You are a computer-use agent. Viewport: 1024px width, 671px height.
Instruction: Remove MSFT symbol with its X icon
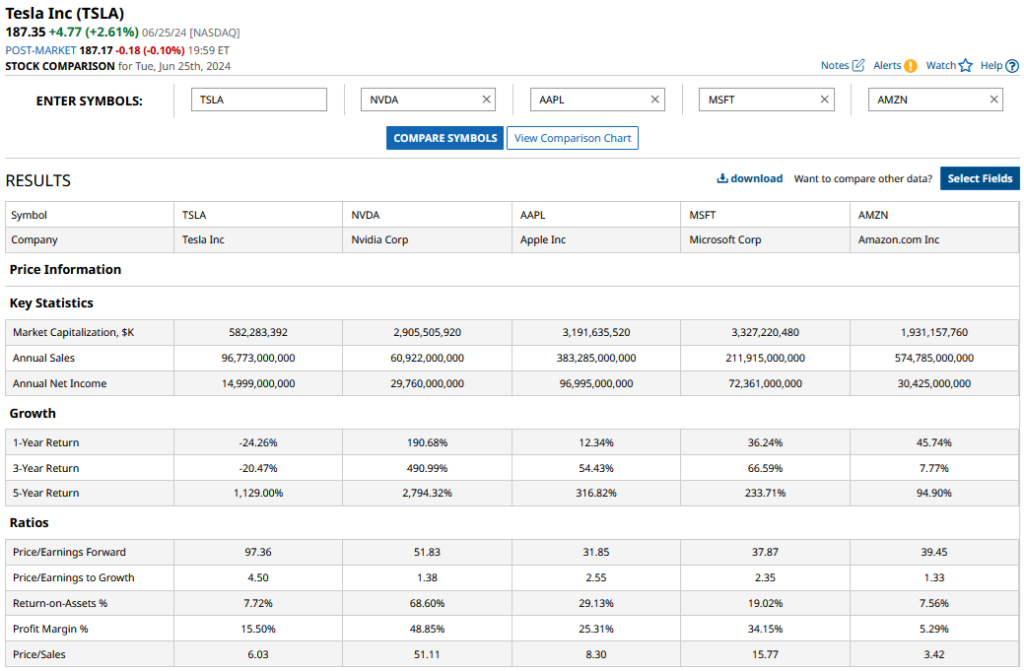824,100
